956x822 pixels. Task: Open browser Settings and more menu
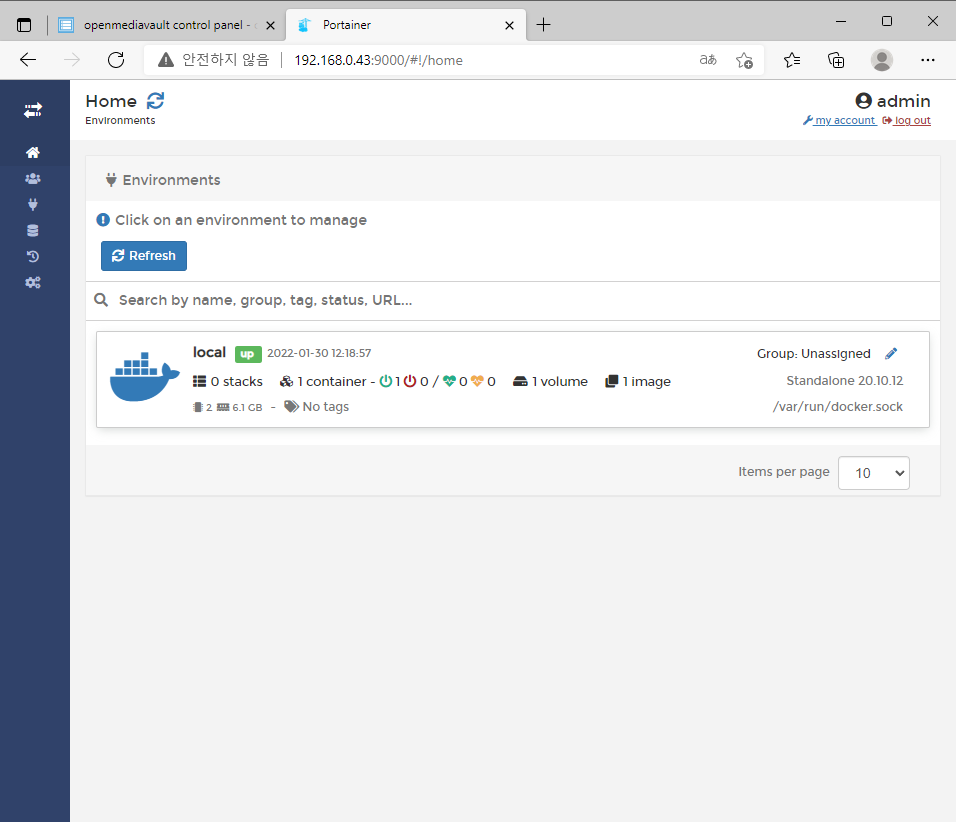[928, 60]
